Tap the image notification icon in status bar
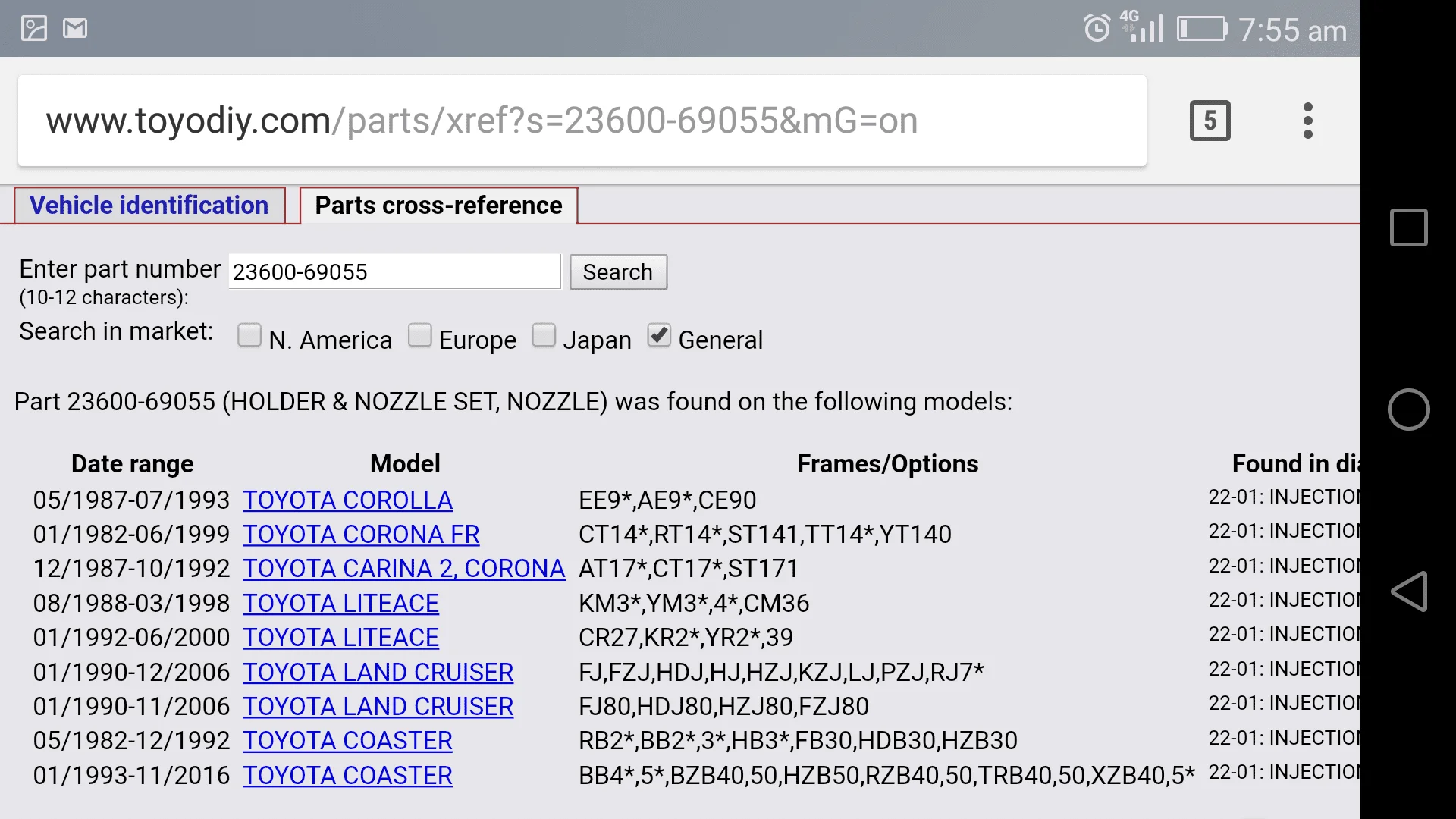 (x=34, y=29)
